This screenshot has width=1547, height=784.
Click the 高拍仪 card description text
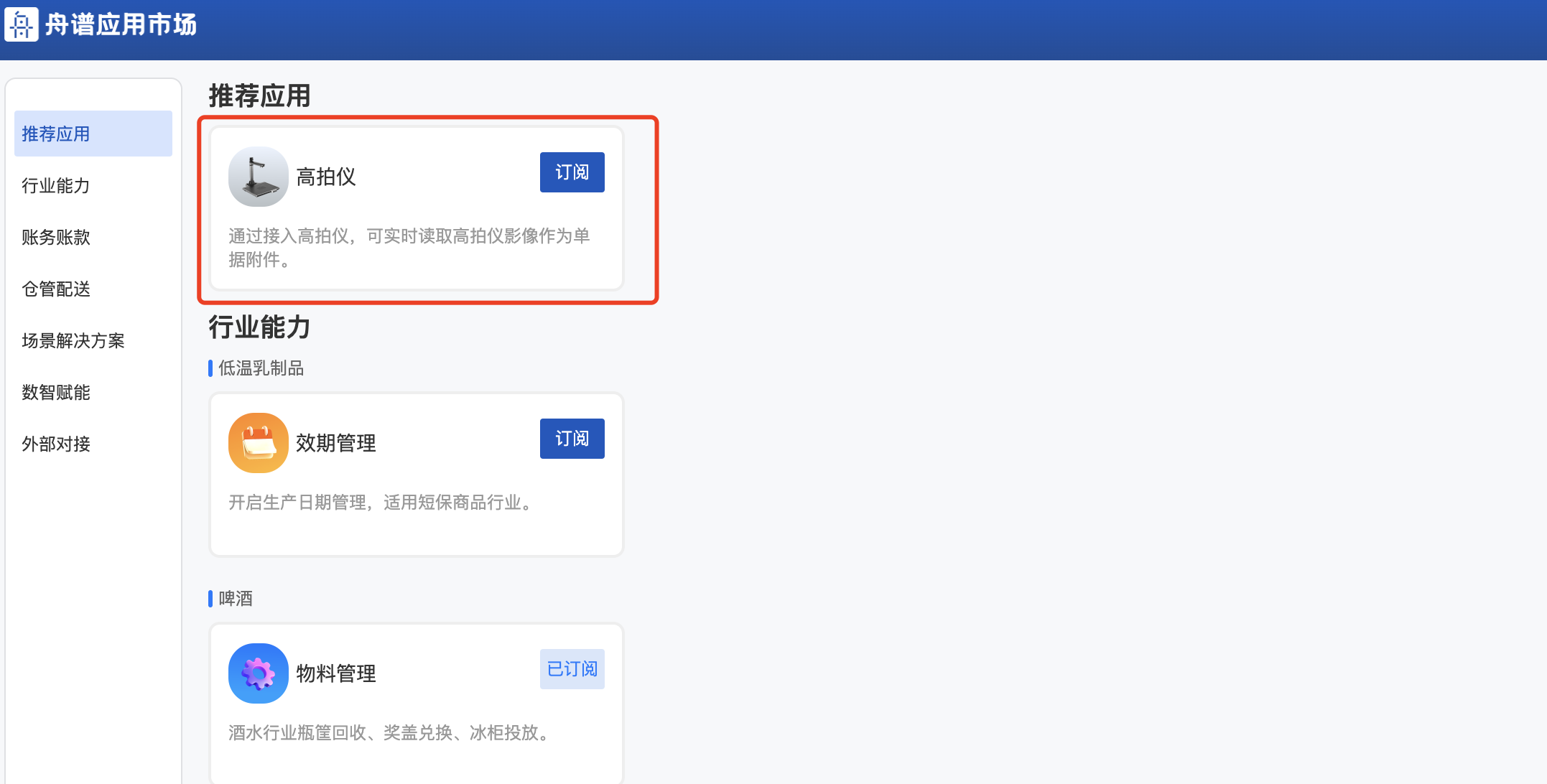point(409,248)
